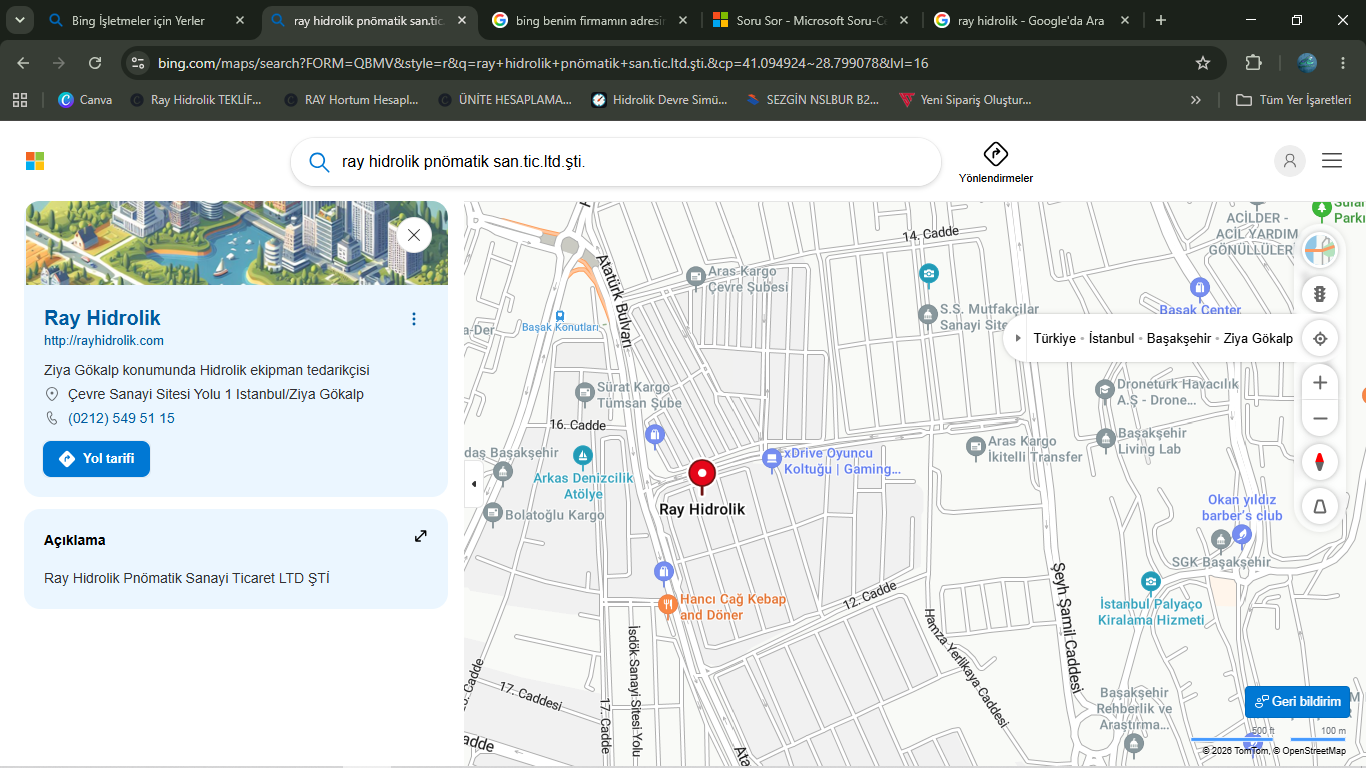Reset map orientation with compass icon

[1320, 462]
